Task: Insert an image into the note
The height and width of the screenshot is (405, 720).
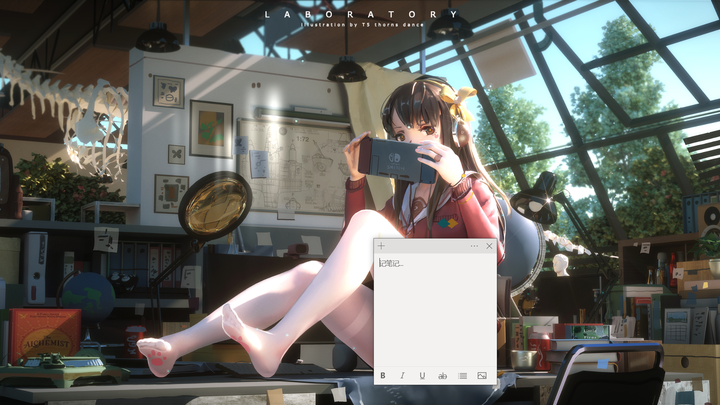Action: 482,376
